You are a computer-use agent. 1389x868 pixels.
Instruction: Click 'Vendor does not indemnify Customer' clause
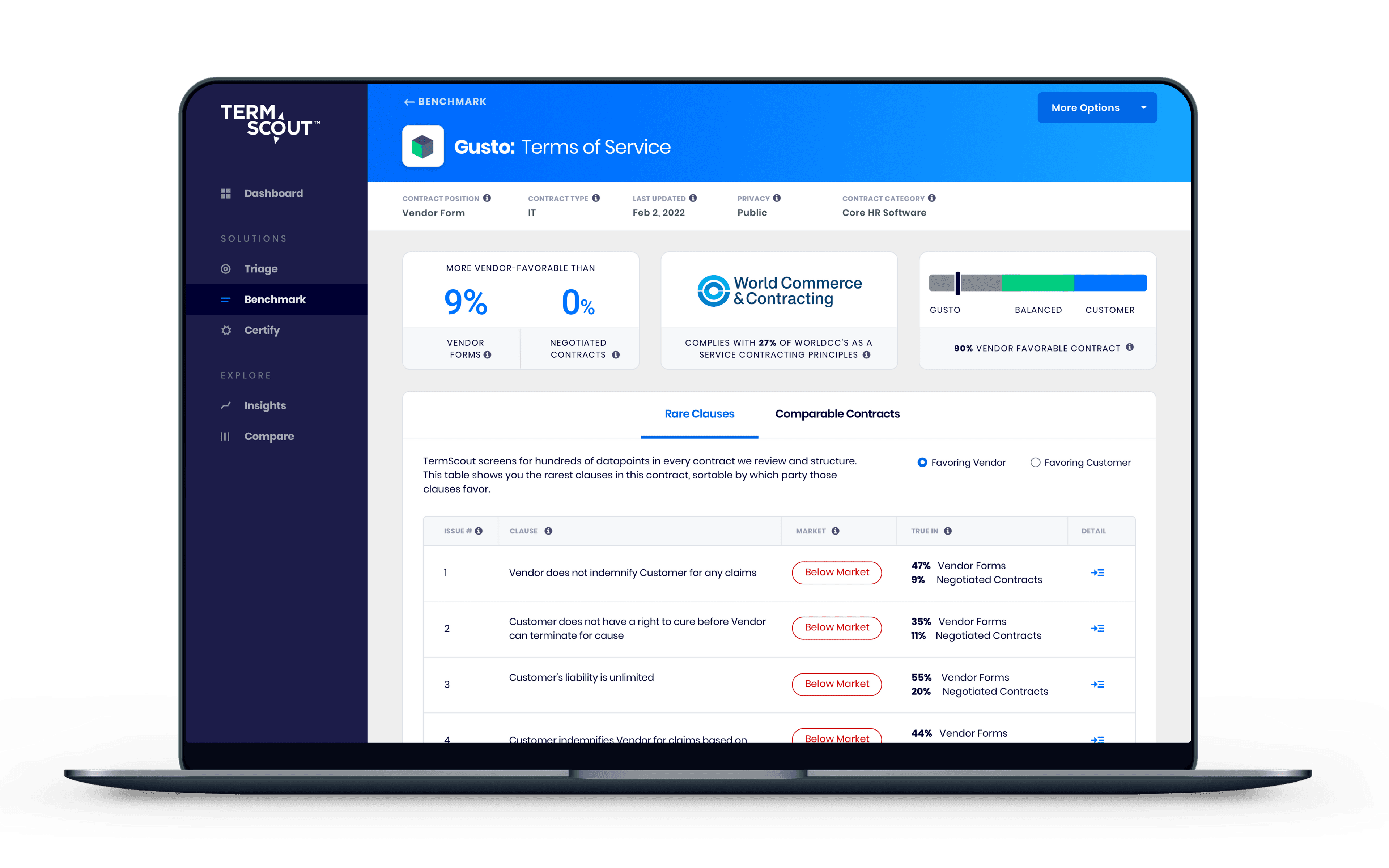pyautogui.click(x=633, y=573)
